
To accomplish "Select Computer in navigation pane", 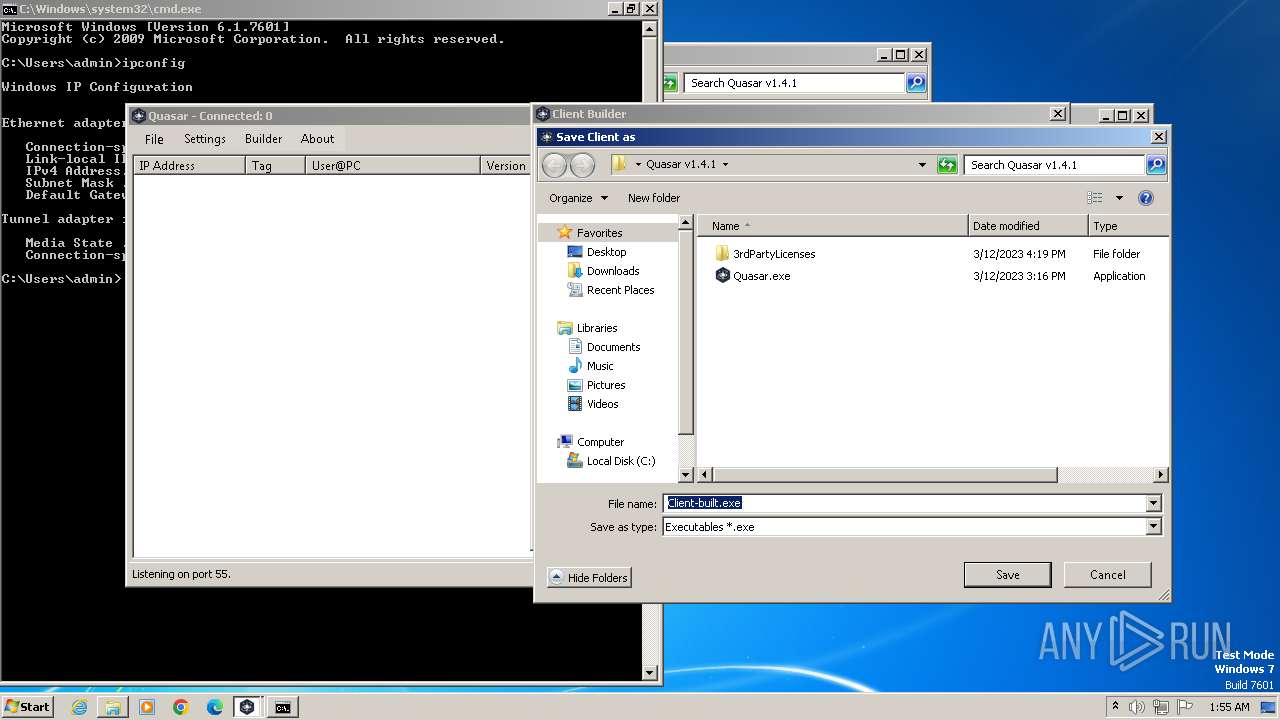I will click(600, 442).
